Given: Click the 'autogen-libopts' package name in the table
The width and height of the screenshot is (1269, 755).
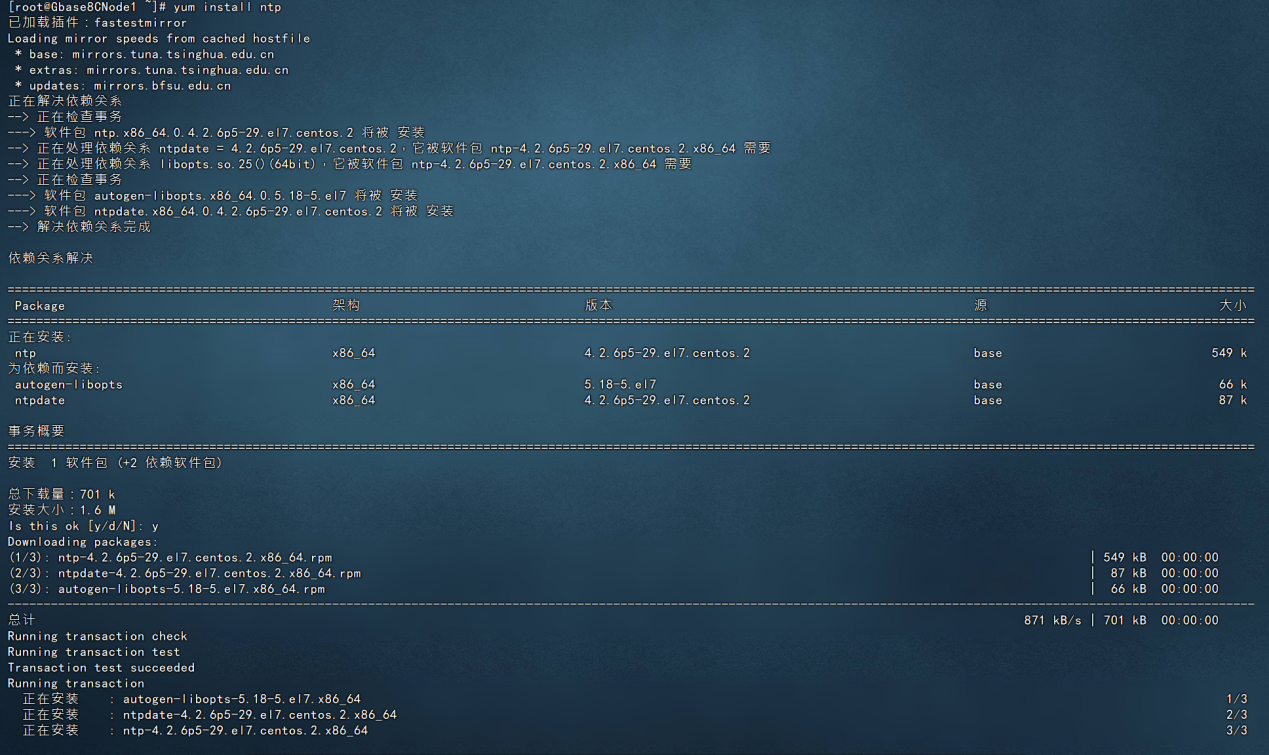Looking at the screenshot, I should (68, 384).
